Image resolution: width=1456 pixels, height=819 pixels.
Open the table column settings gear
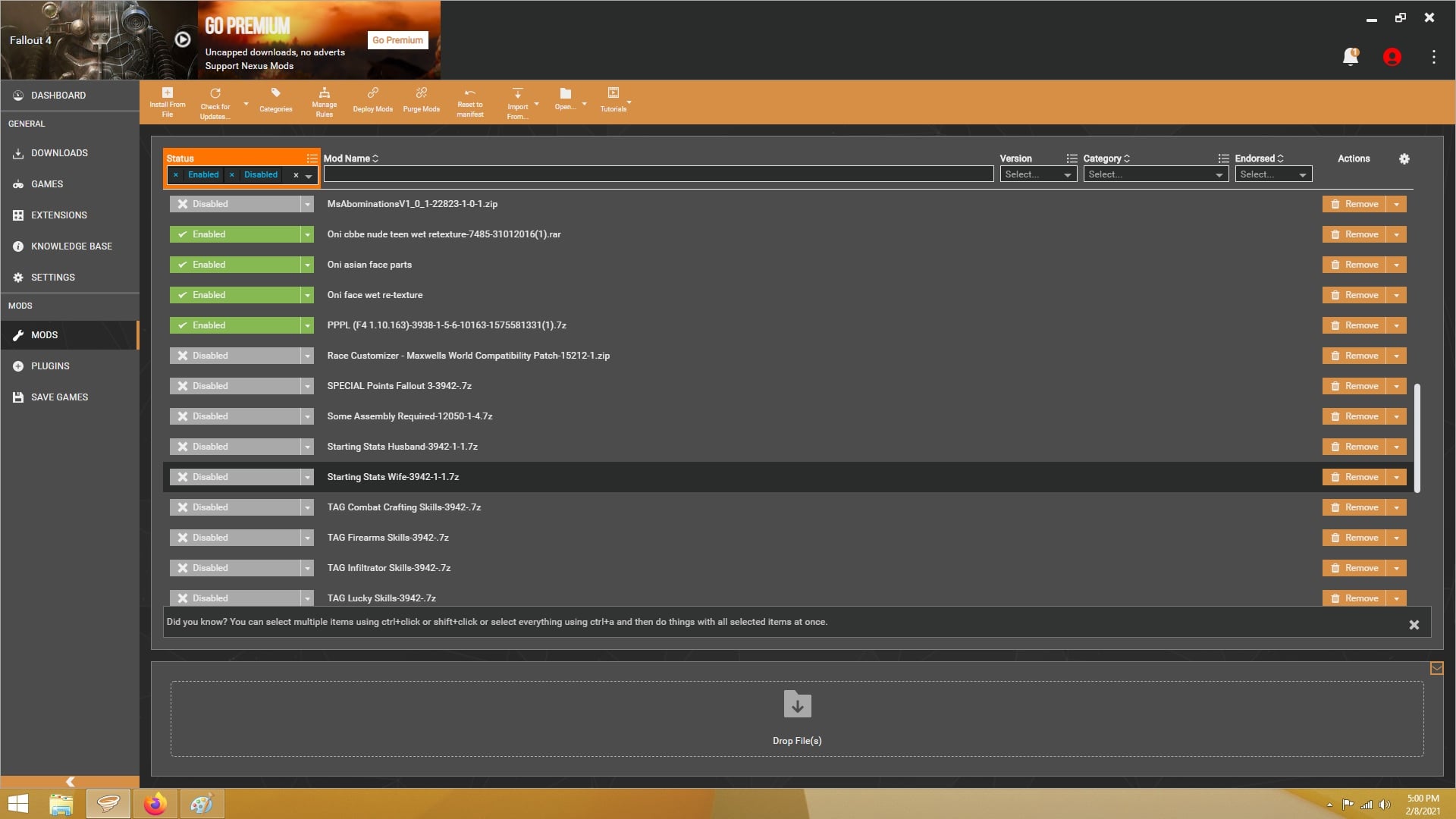1404,158
